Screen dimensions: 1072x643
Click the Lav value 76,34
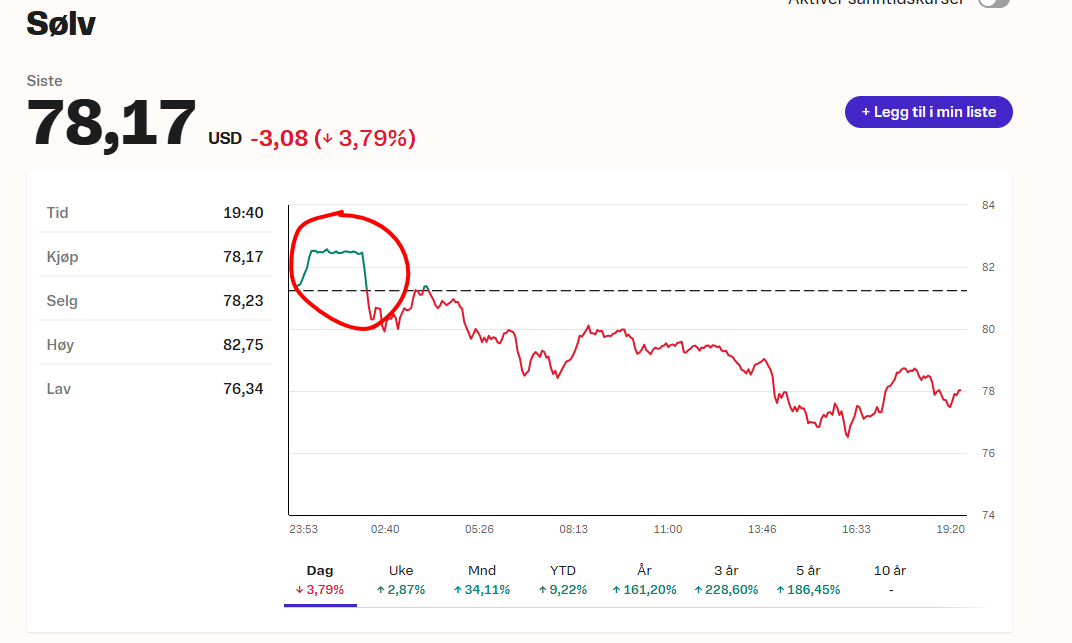(243, 389)
